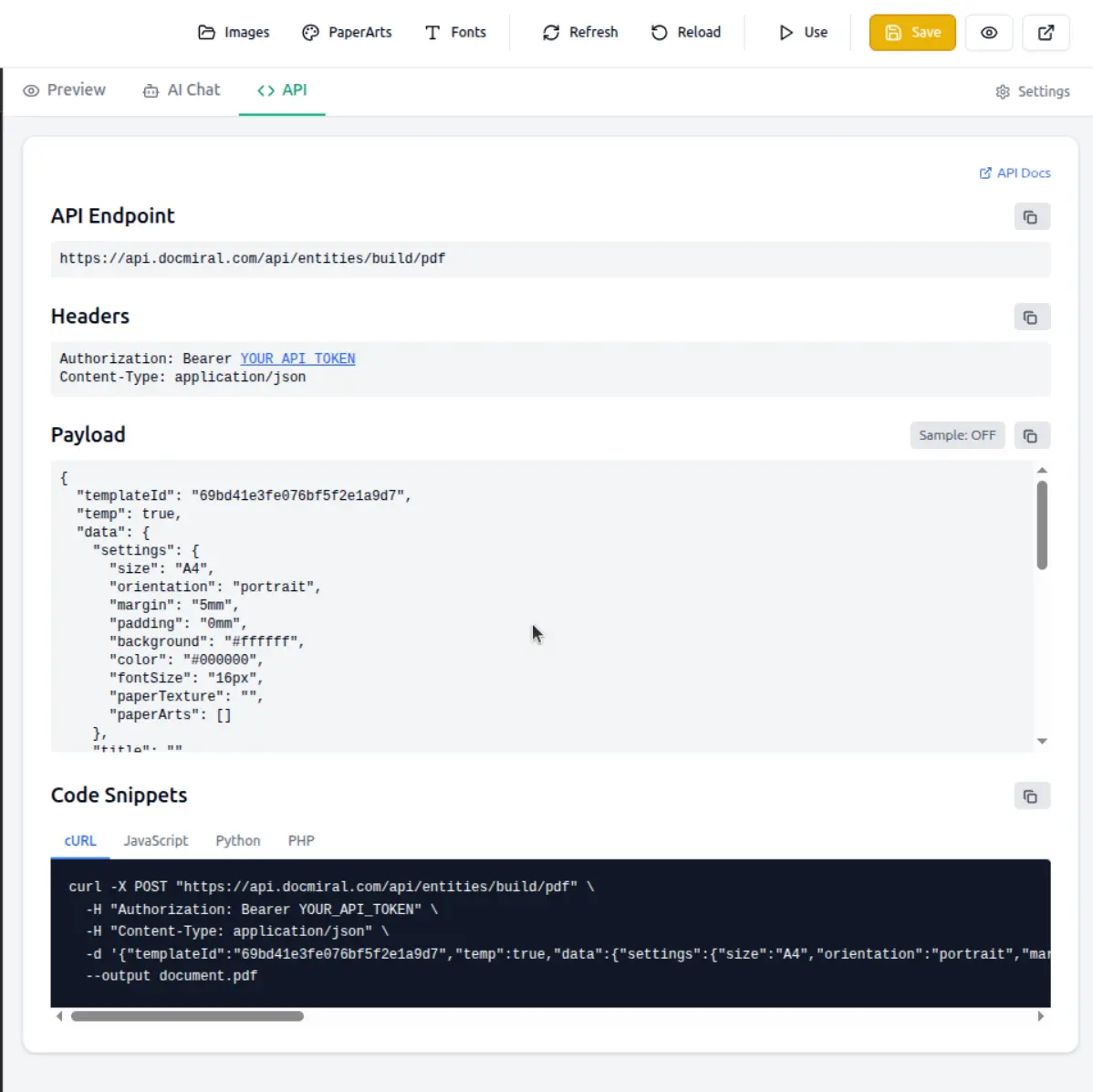Click the "paperArts": [] line
Viewport: 1093px width, 1092px height.
(x=170, y=714)
